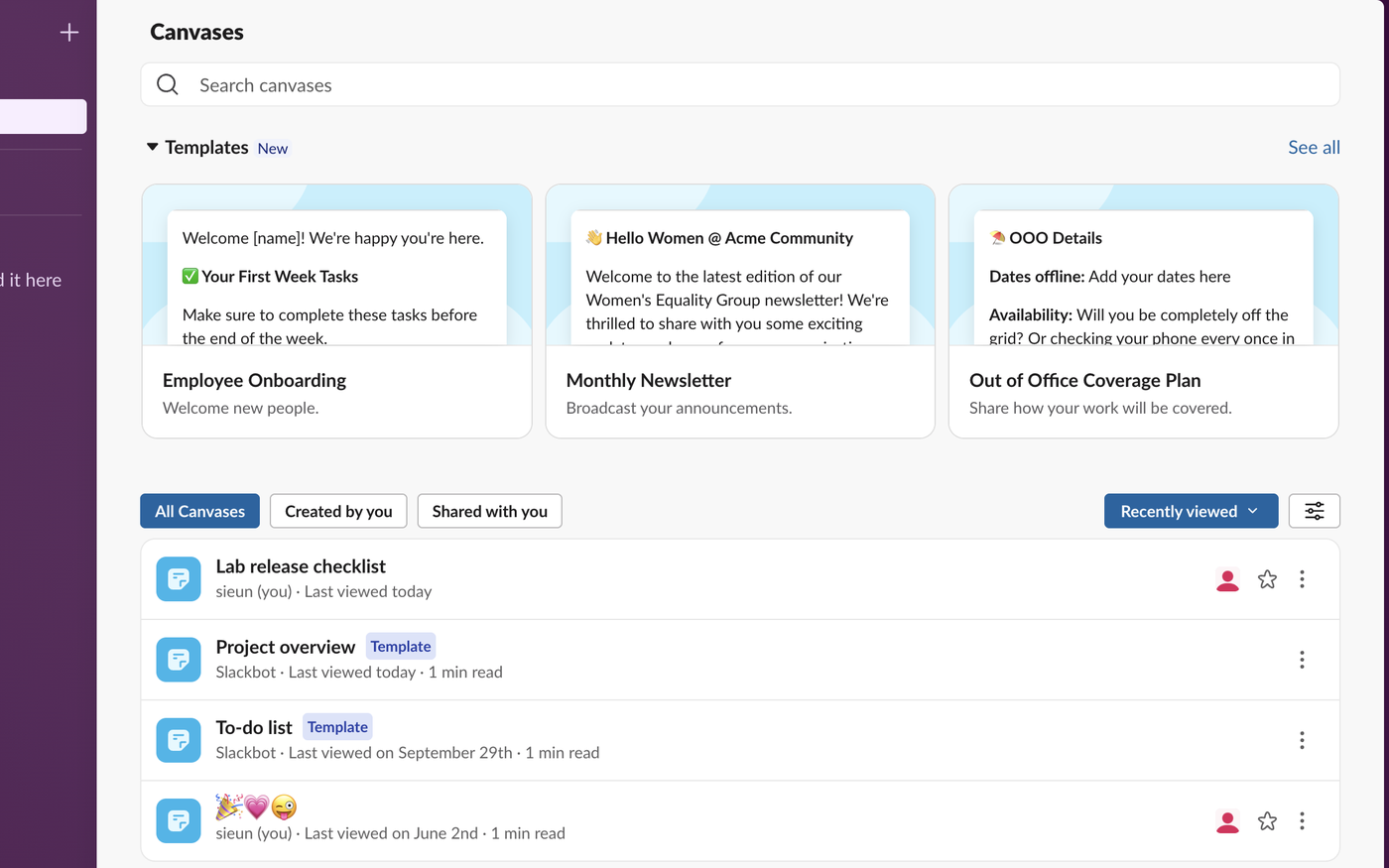Click "Last viewed on June 2nd" text

pos(391,833)
